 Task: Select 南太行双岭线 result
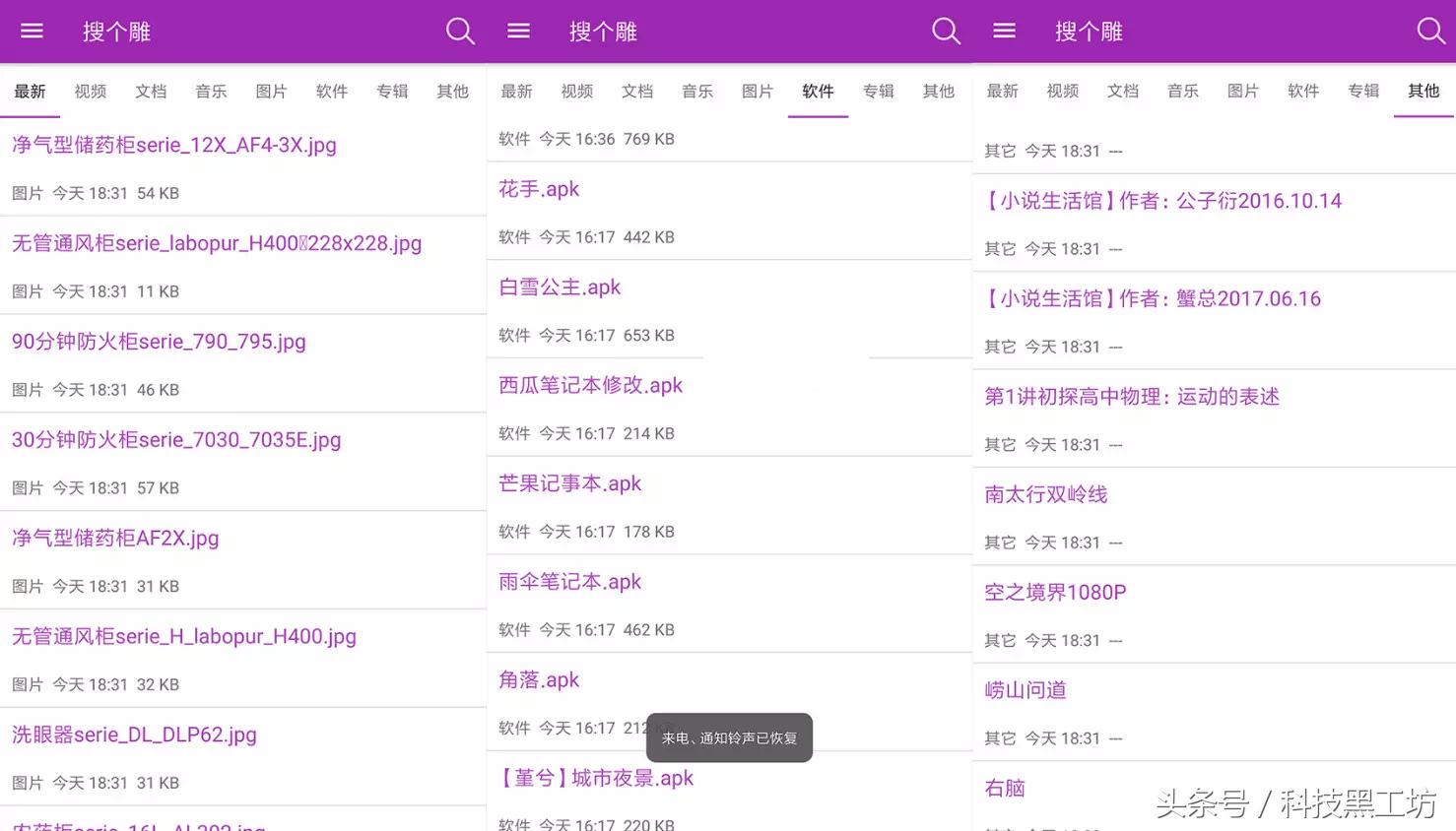[1045, 494]
